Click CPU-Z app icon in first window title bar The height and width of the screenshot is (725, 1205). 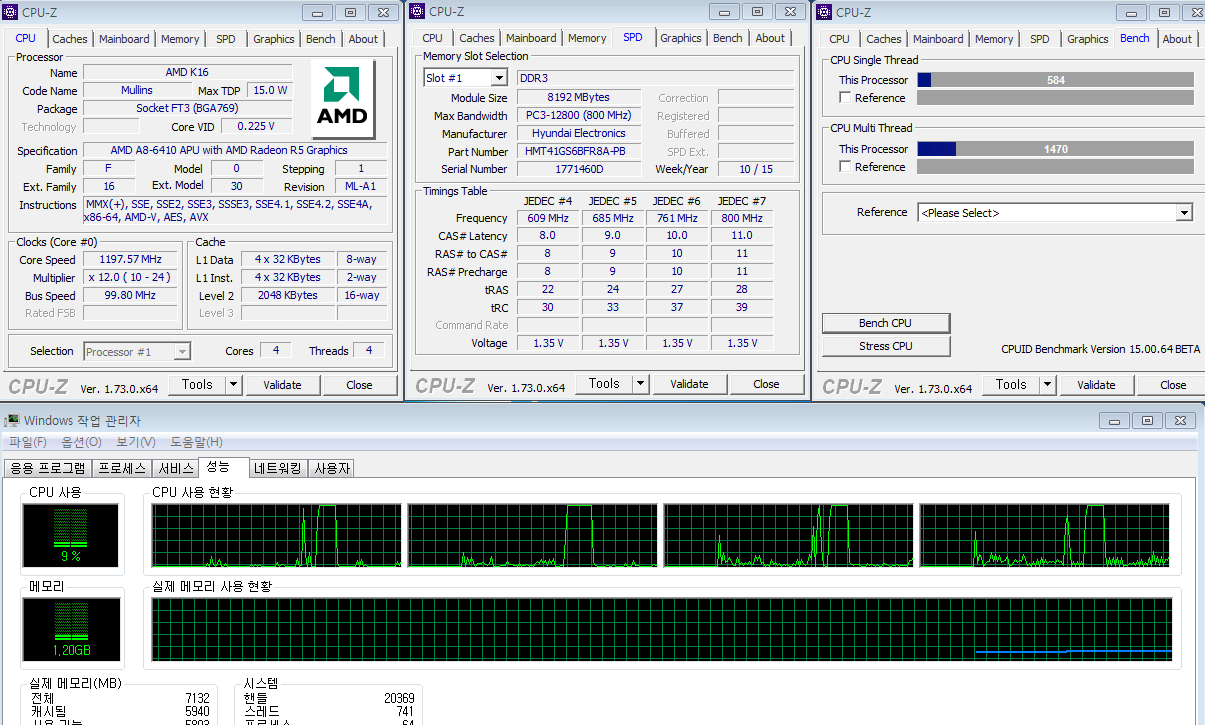coord(12,12)
